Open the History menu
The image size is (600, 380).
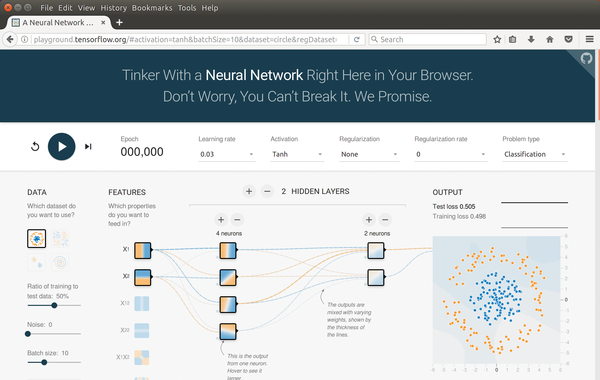(x=113, y=8)
